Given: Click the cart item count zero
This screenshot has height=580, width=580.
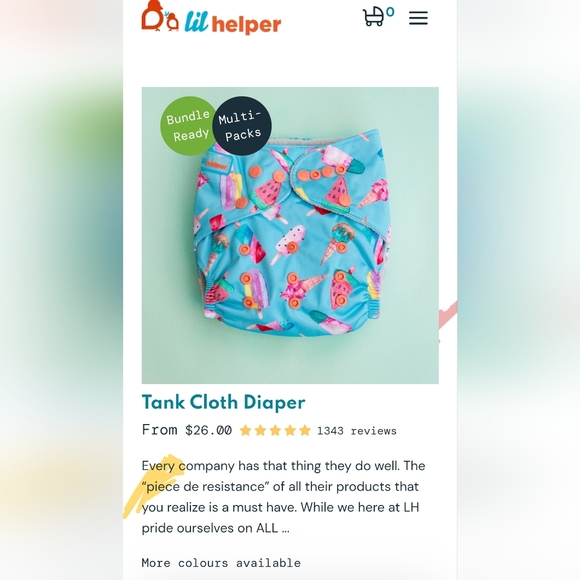Looking at the screenshot, I should click(x=390, y=12).
